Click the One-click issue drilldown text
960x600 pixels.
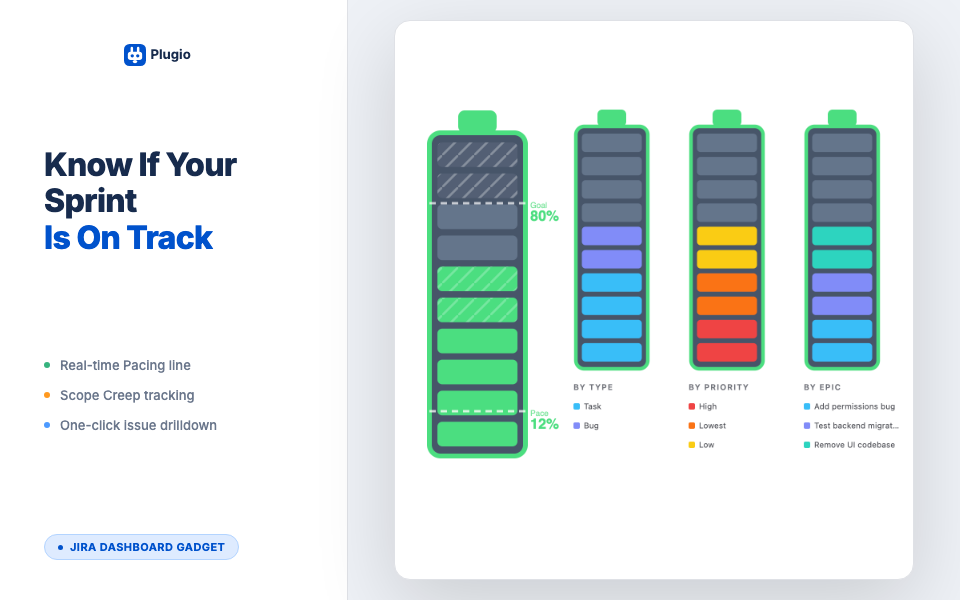point(138,426)
